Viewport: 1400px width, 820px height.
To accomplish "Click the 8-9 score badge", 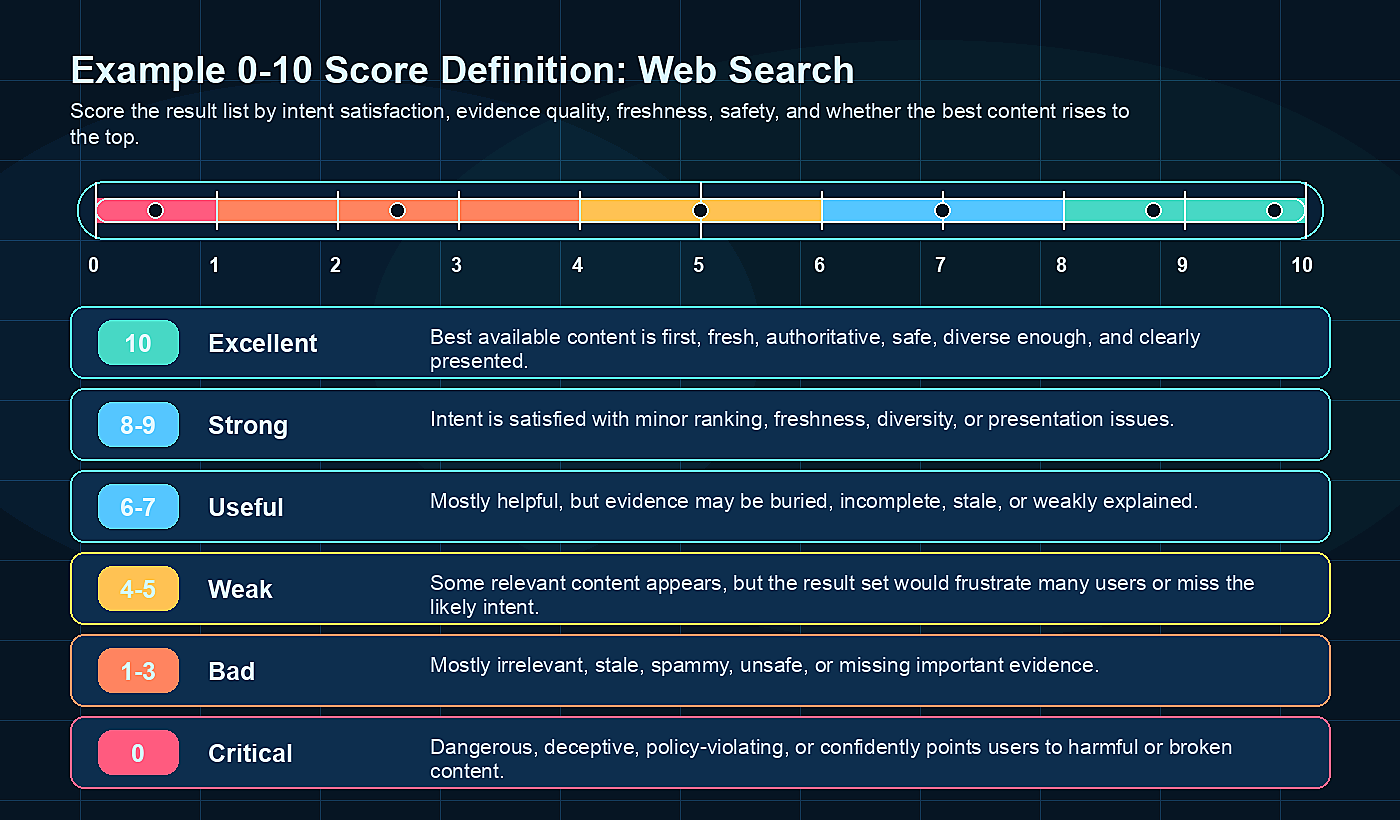I will coord(138,425).
